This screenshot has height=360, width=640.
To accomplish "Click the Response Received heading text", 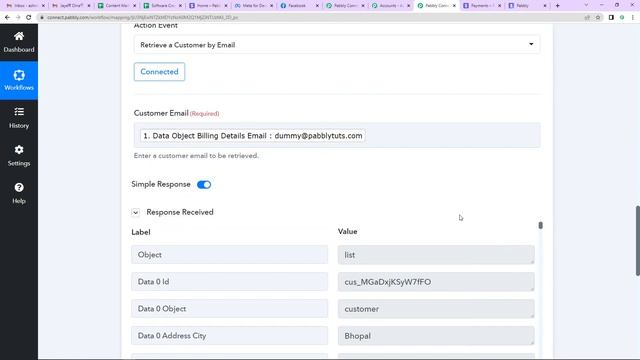I will click(180, 212).
